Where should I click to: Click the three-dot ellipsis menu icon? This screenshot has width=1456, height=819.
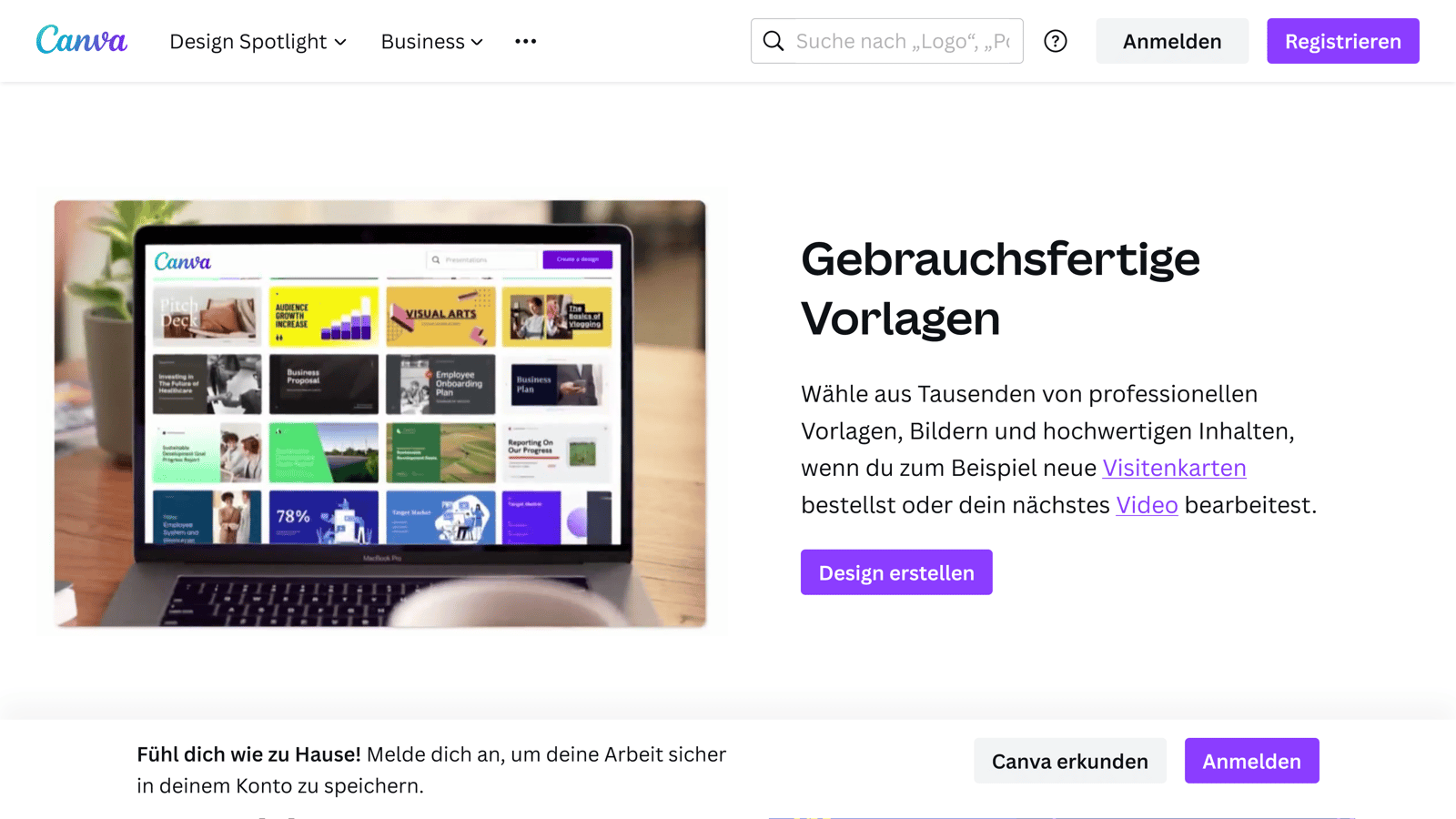525,41
